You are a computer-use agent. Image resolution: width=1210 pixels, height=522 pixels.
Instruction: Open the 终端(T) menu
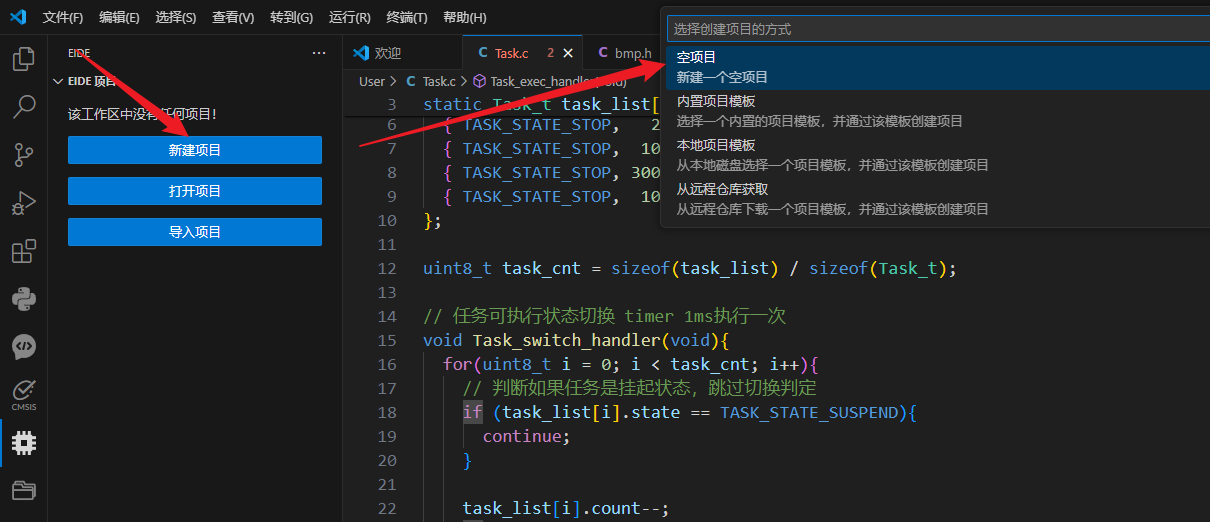pyautogui.click(x=406, y=18)
